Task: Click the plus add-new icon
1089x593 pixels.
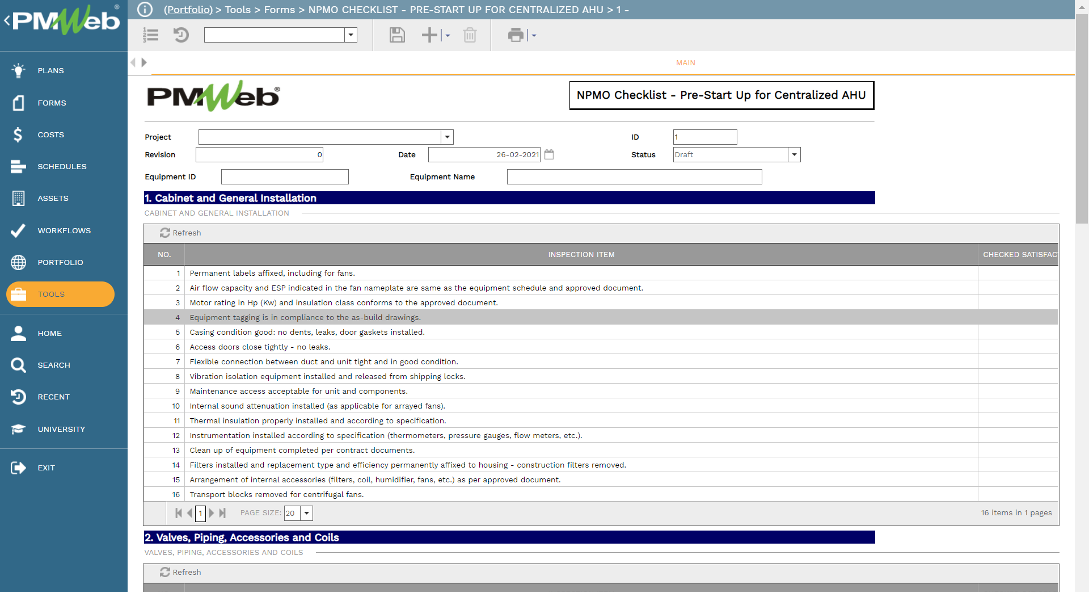Action: point(430,35)
